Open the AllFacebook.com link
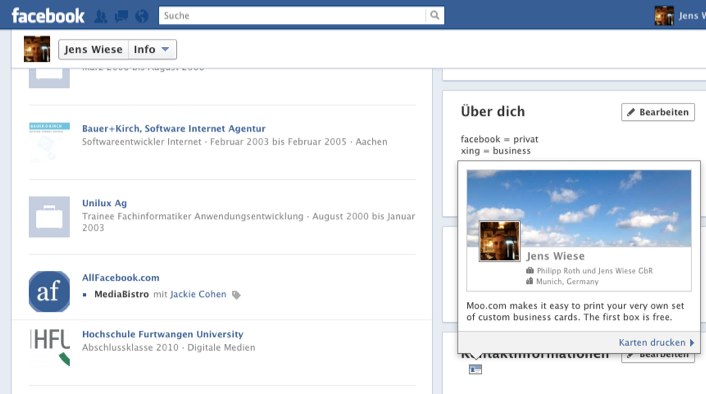 [x=121, y=278]
